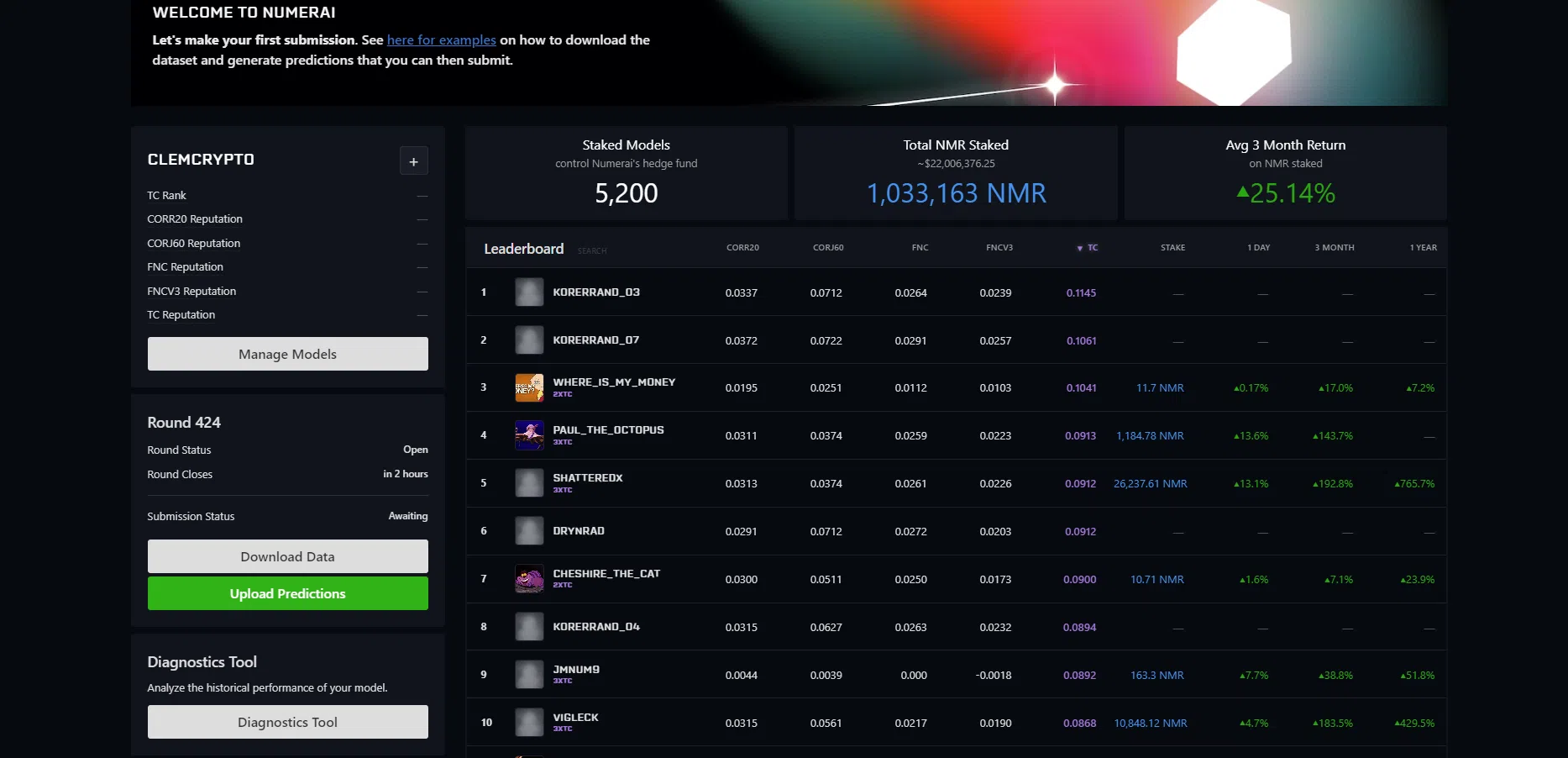Click 1,184.78 NMR stake value
The width and height of the screenshot is (1568, 758).
tap(1150, 436)
